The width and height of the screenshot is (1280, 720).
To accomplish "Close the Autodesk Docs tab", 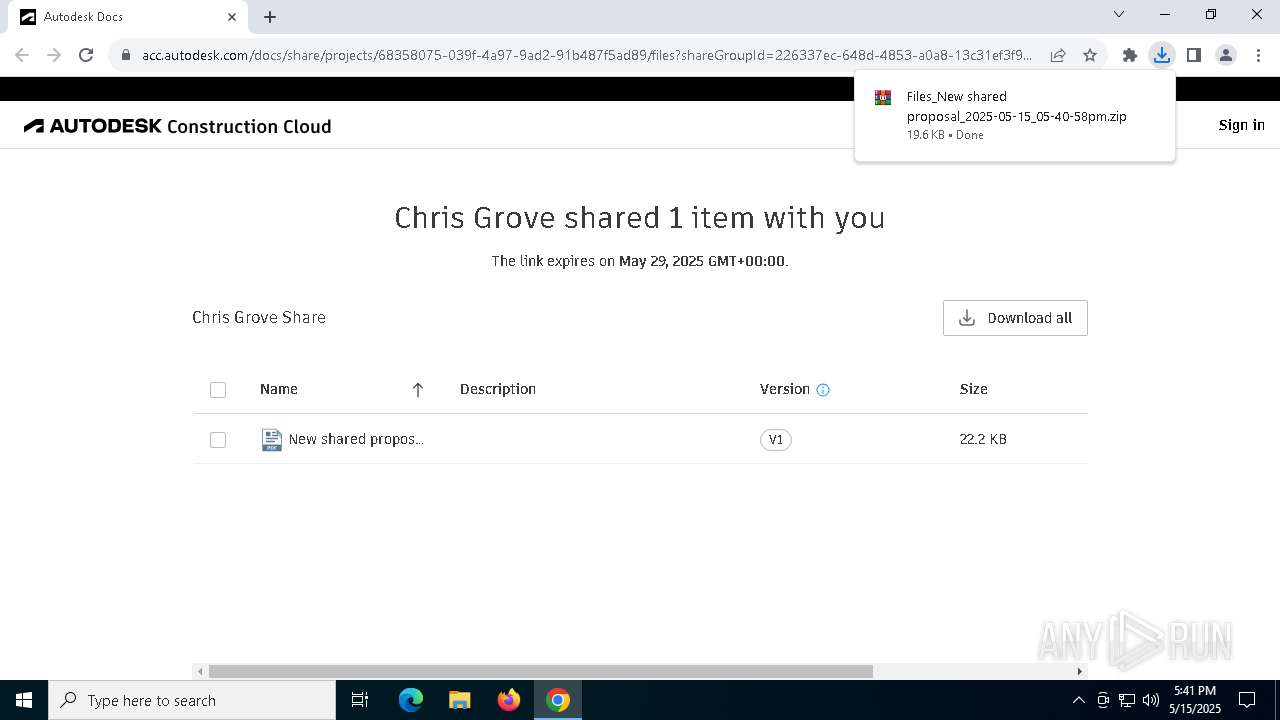I will click(232, 17).
